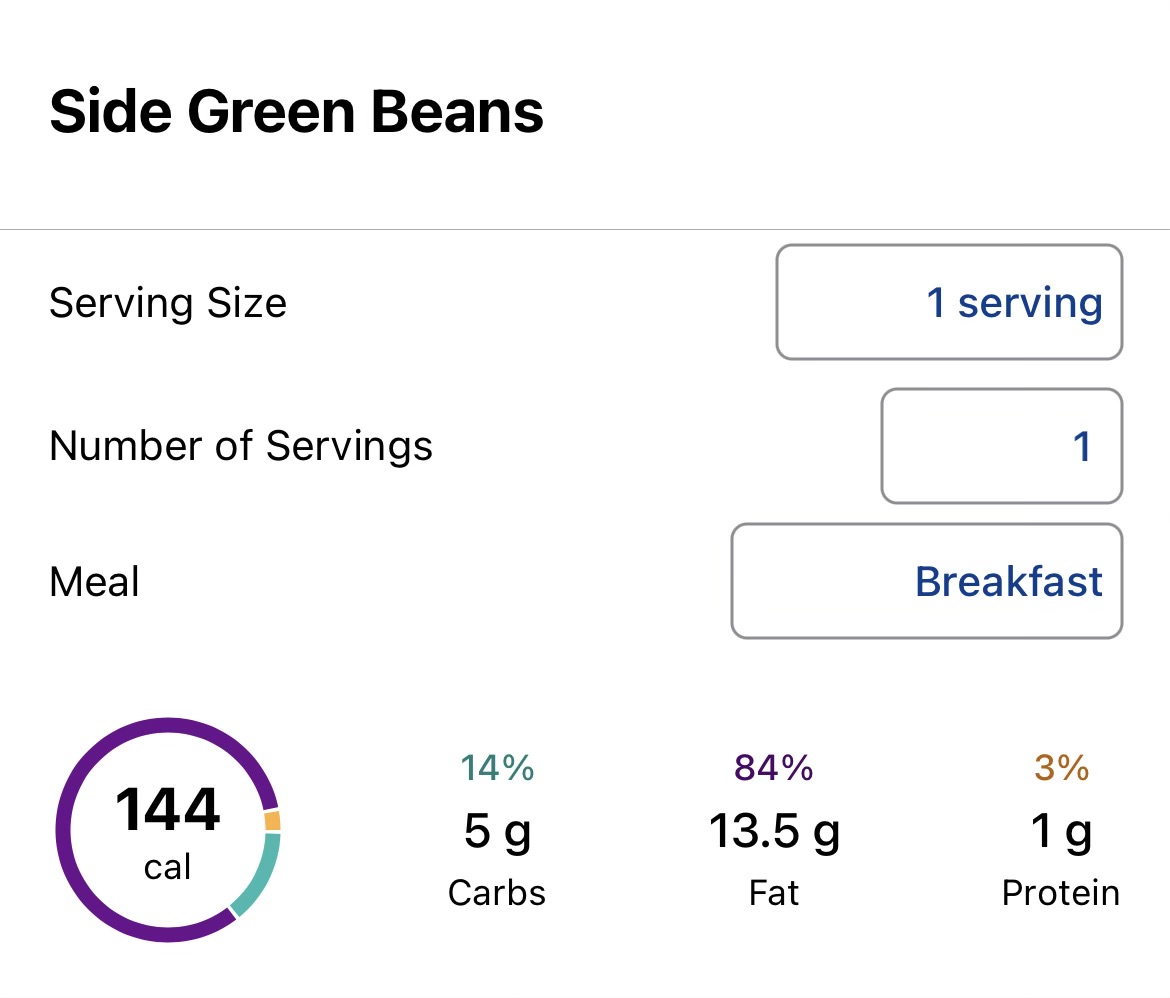1170x998 pixels.
Task: Tap the Number of Servings field
Action: [x=1001, y=446]
